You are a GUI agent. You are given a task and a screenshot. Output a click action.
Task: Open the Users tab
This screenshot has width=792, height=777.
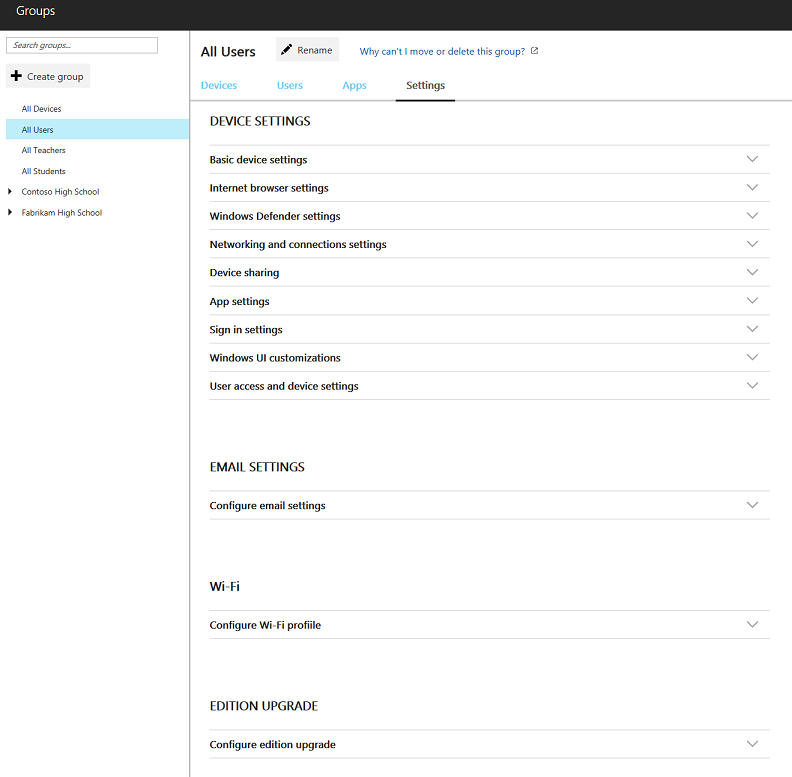(290, 85)
